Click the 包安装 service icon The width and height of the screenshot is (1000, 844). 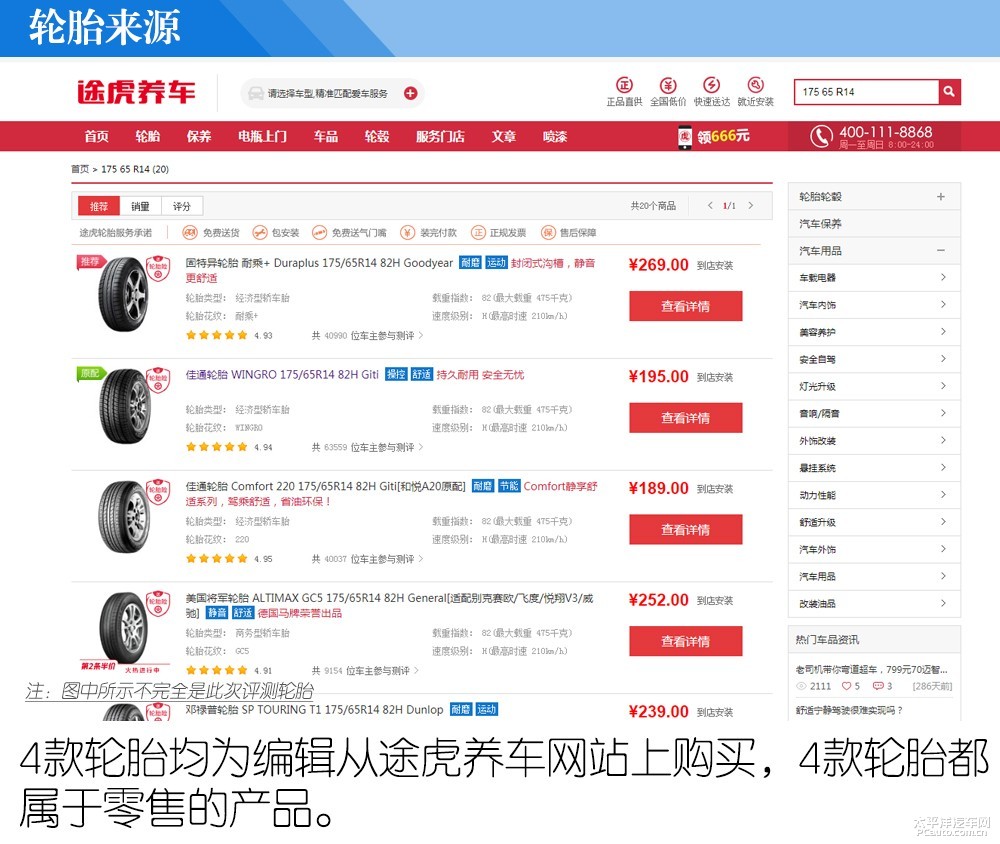(x=260, y=233)
